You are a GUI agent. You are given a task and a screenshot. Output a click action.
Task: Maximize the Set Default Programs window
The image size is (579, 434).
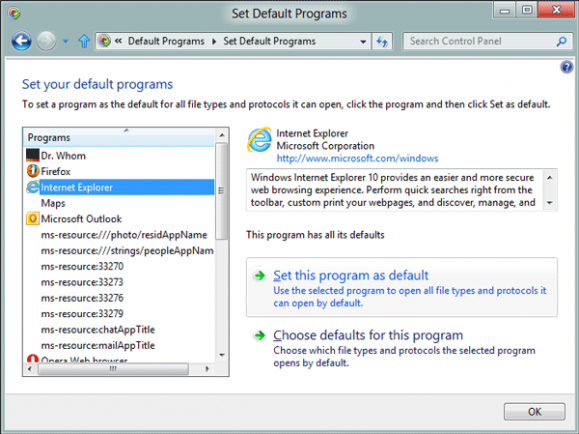[x=527, y=10]
